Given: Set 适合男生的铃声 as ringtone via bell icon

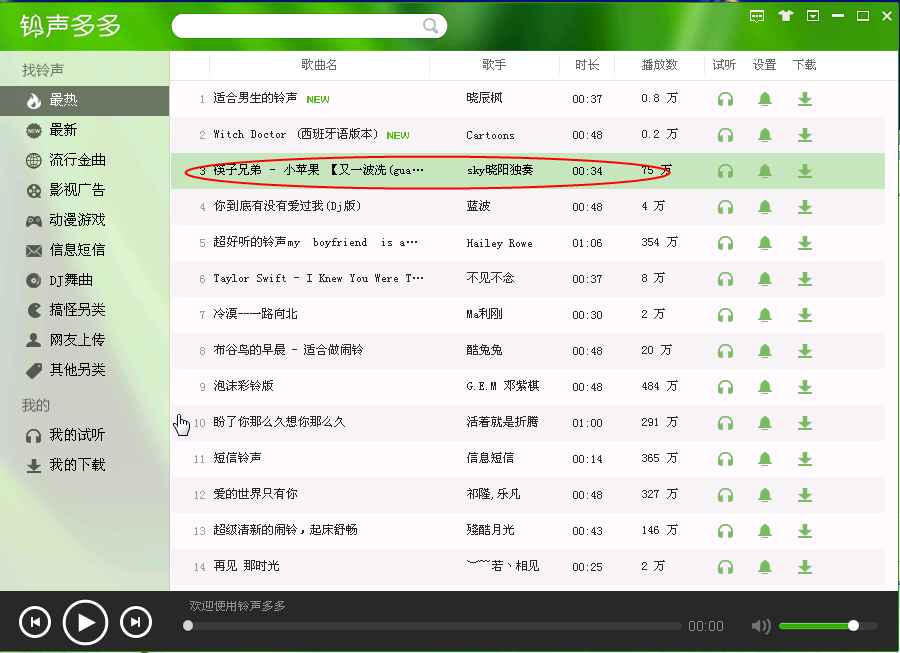Looking at the screenshot, I should (765, 99).
